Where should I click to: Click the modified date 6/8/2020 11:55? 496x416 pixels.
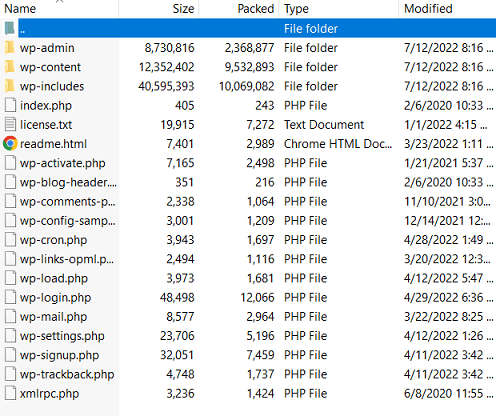448,394
